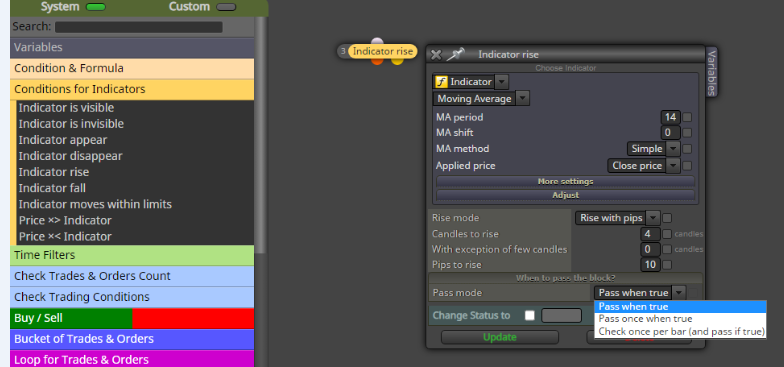
Task: Focus the Search input field
Action: [x=138, y=27]
